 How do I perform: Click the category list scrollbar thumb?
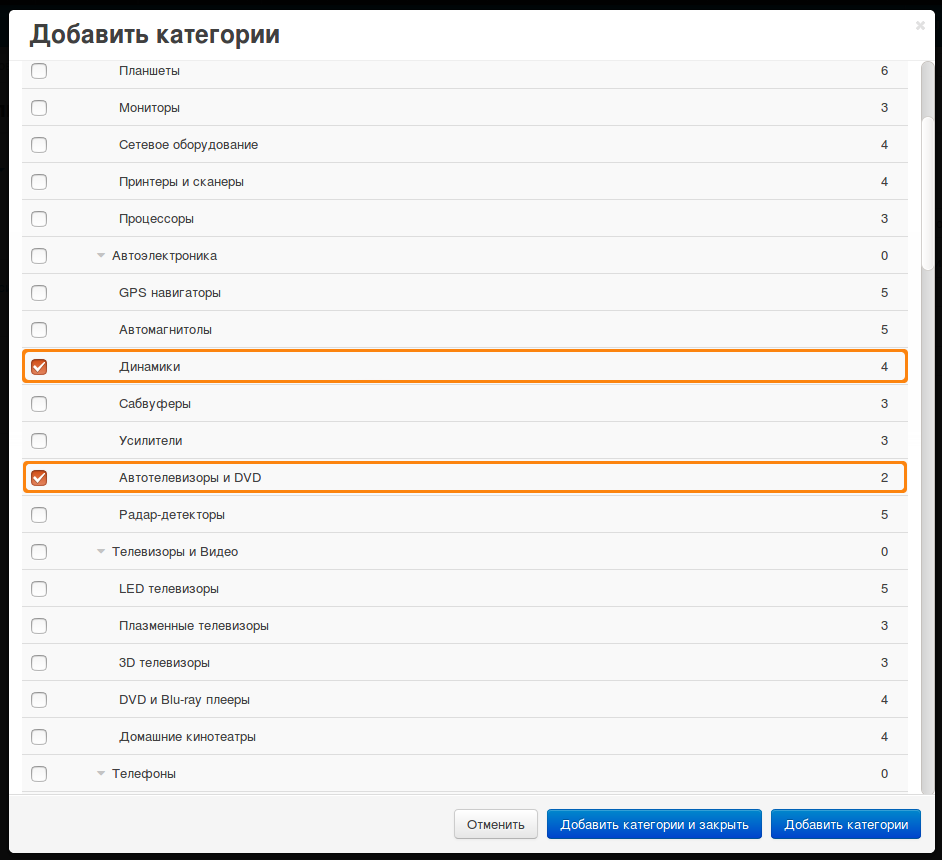(928, 192)
